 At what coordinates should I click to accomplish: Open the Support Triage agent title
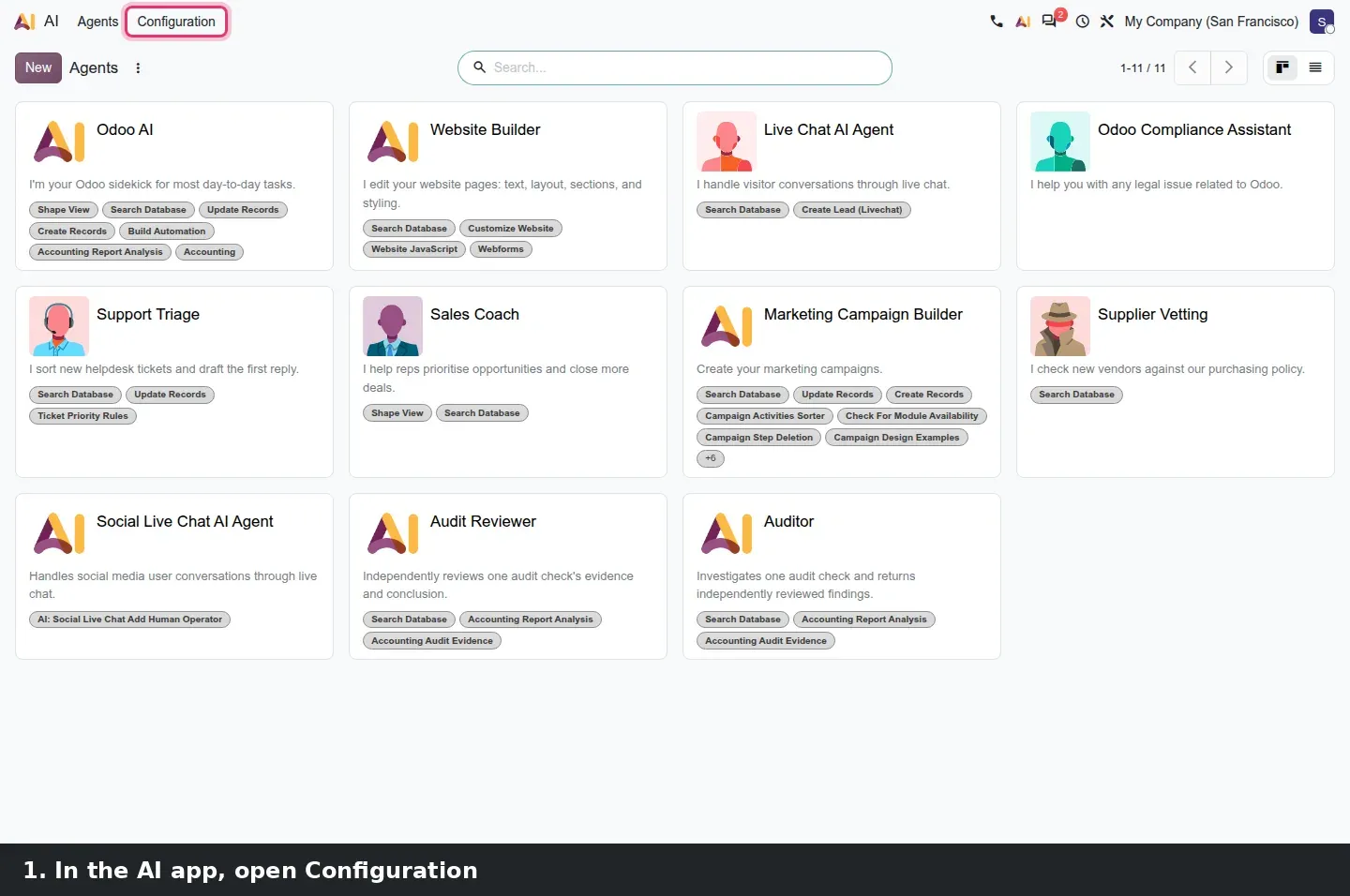148,314
